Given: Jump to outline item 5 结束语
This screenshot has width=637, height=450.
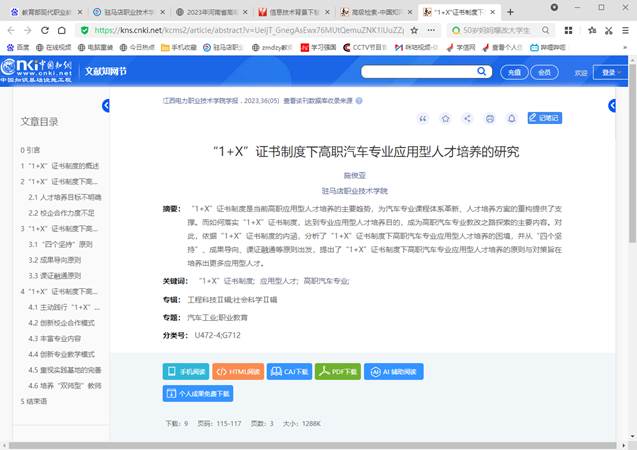Looking at the screenshot, I should point(34,402).
